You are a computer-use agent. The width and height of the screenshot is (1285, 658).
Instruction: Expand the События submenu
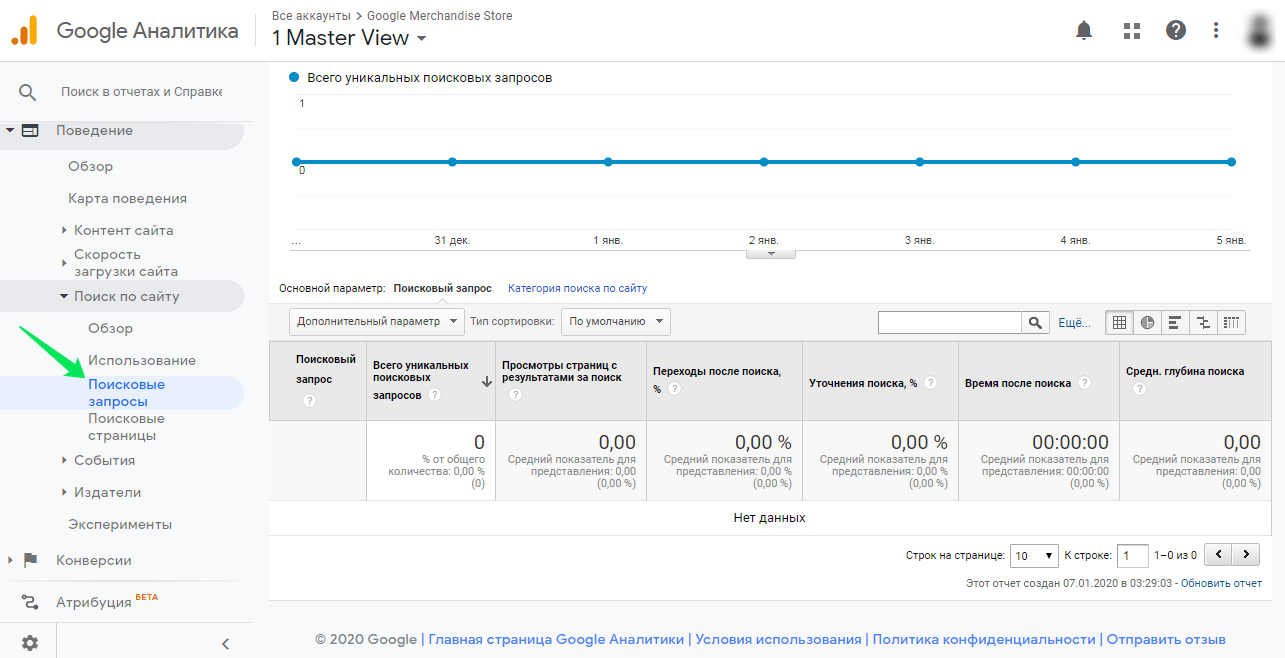point(64,460)
